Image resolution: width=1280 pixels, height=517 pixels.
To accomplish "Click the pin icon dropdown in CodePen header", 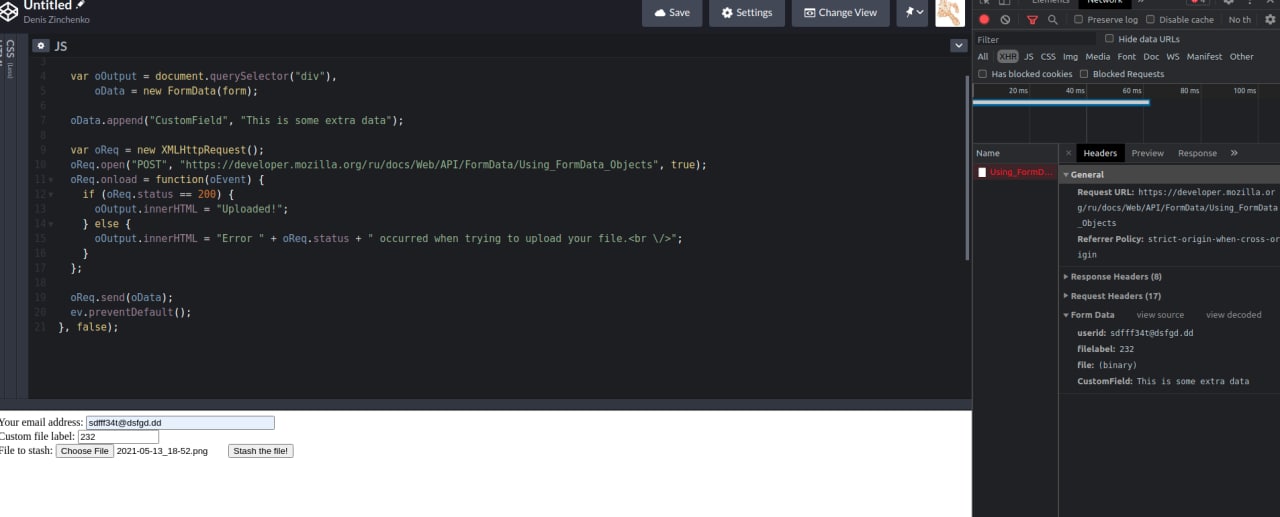I will [x=913, y=13].
